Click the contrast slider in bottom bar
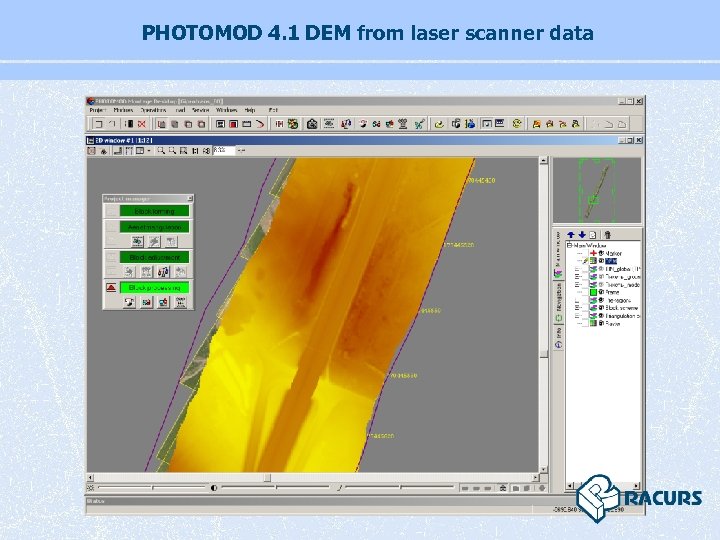Screen dimensions: 720x540 pyautogui.click(x=276, y=488)
